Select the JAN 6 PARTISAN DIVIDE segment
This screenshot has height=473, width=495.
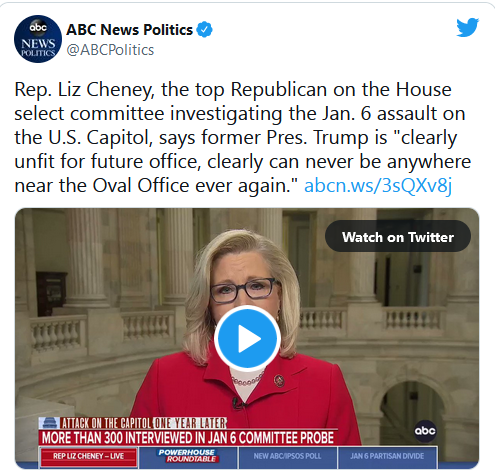point(387,456)
